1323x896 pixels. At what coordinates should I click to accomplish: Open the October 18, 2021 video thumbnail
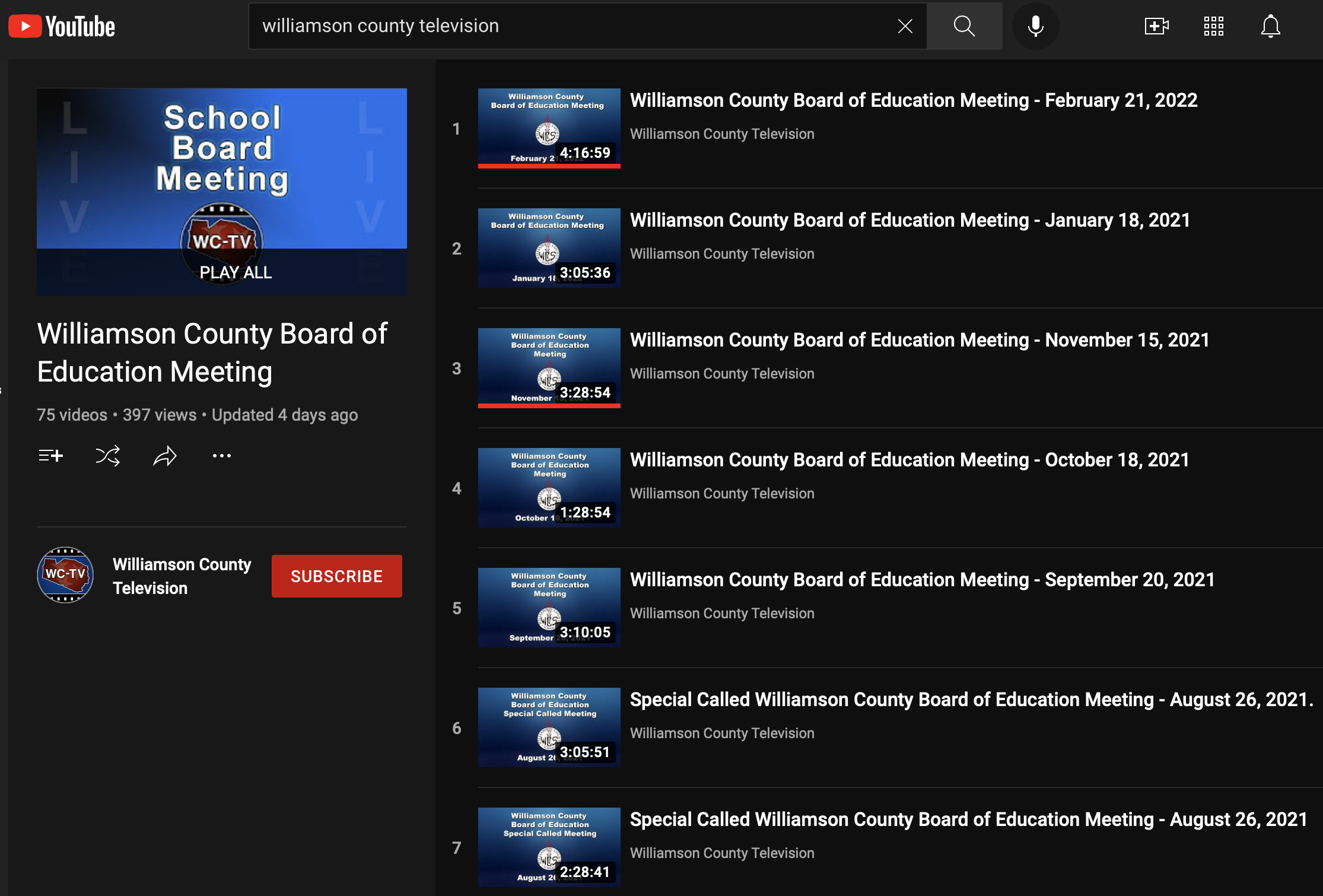click(549, 488)
